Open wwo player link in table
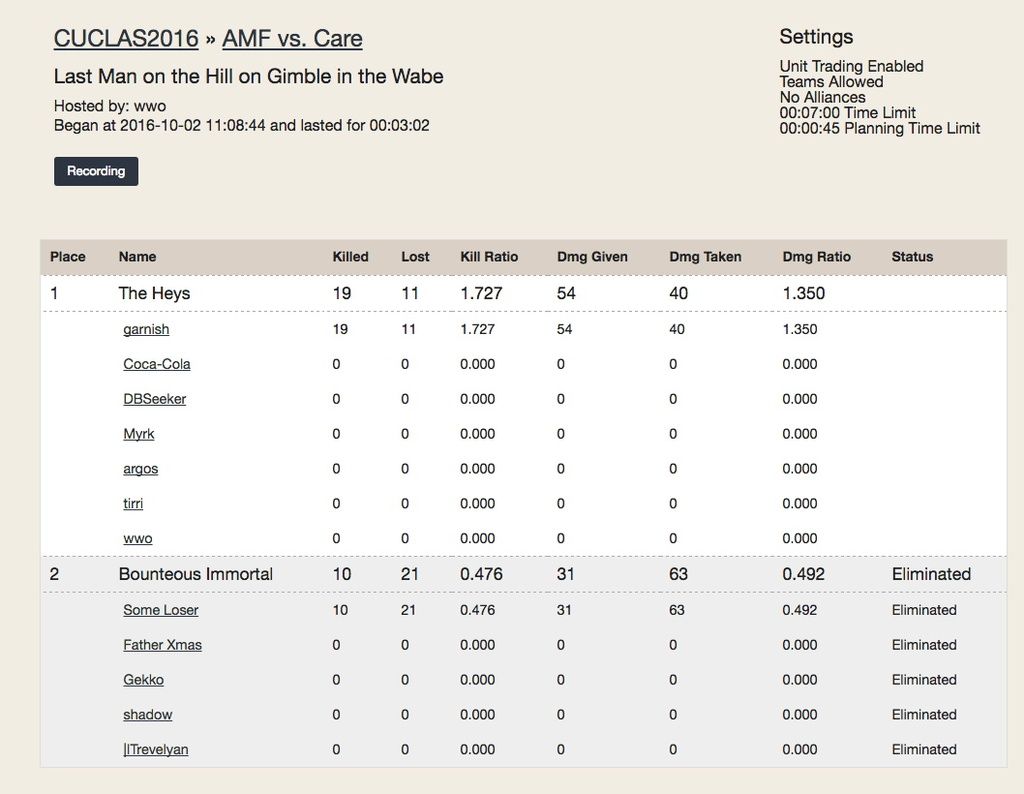This screenshot has height=794, width=1024. 137,539
